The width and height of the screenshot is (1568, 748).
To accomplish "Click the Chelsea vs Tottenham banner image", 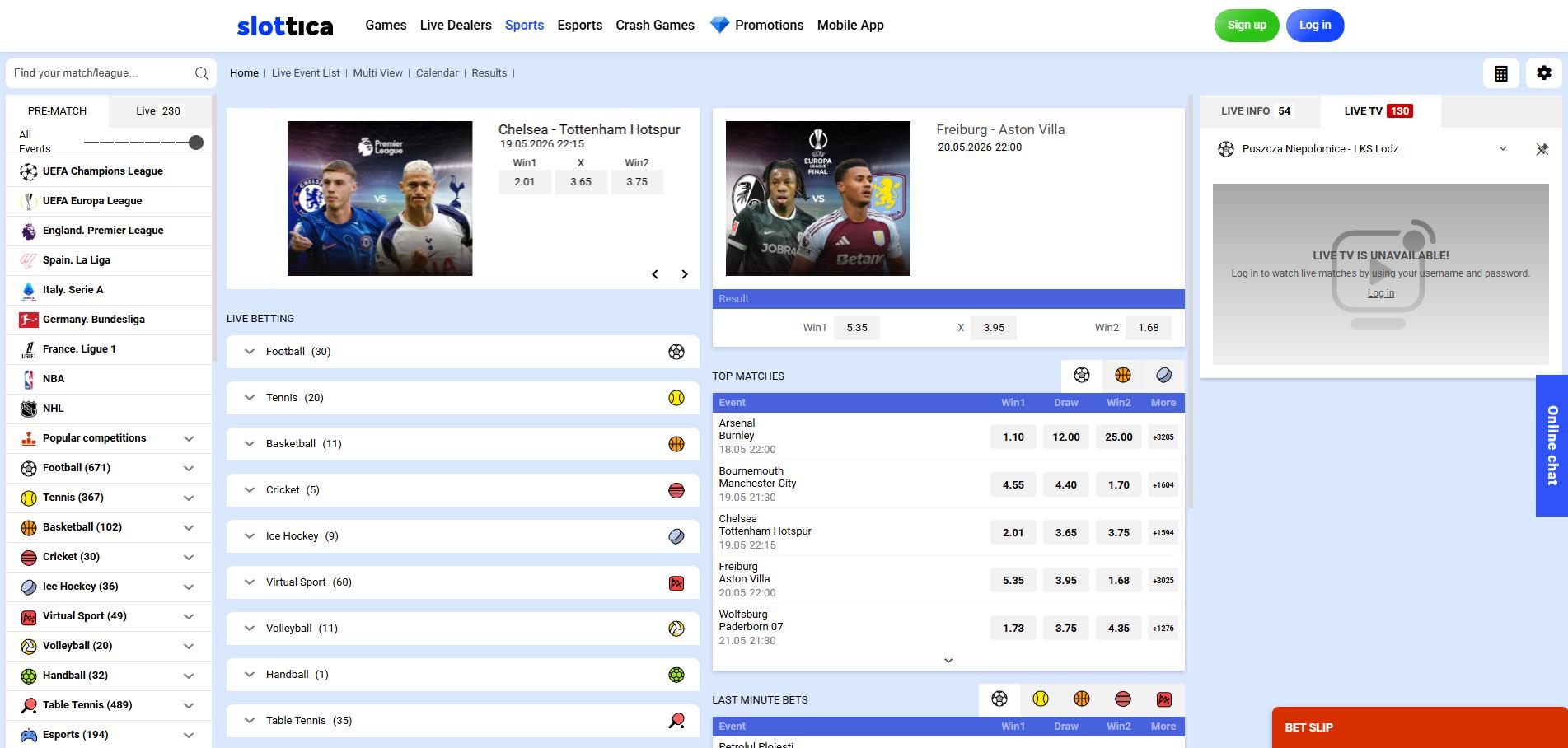I will pyautogui.click(x=380, y=199).
